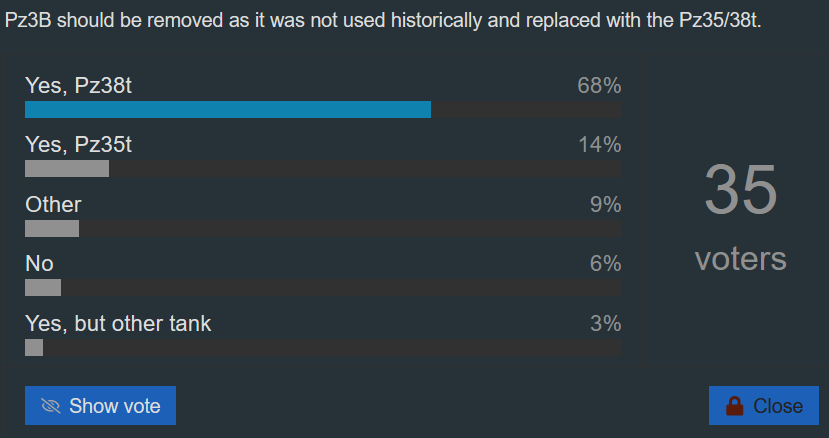Click the 6% percentage for No

[605, 264]
